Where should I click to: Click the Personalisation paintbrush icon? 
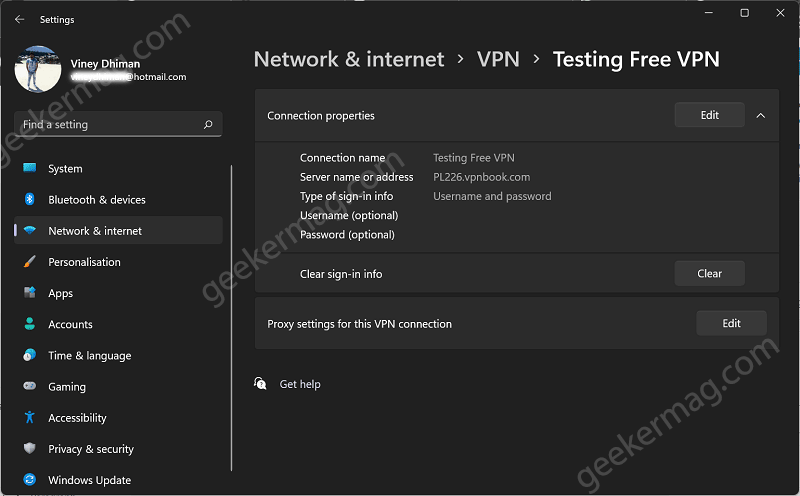(30, 262)
